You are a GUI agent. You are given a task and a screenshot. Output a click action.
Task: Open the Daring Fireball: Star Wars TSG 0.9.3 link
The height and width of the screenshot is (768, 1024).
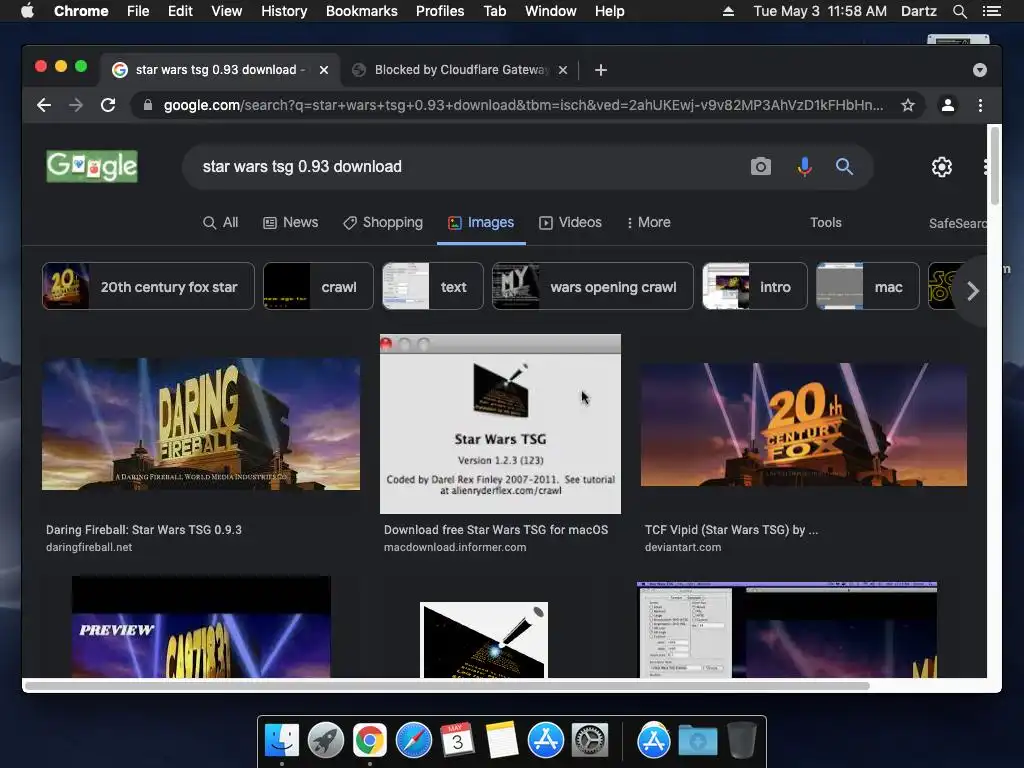point(144,530)
